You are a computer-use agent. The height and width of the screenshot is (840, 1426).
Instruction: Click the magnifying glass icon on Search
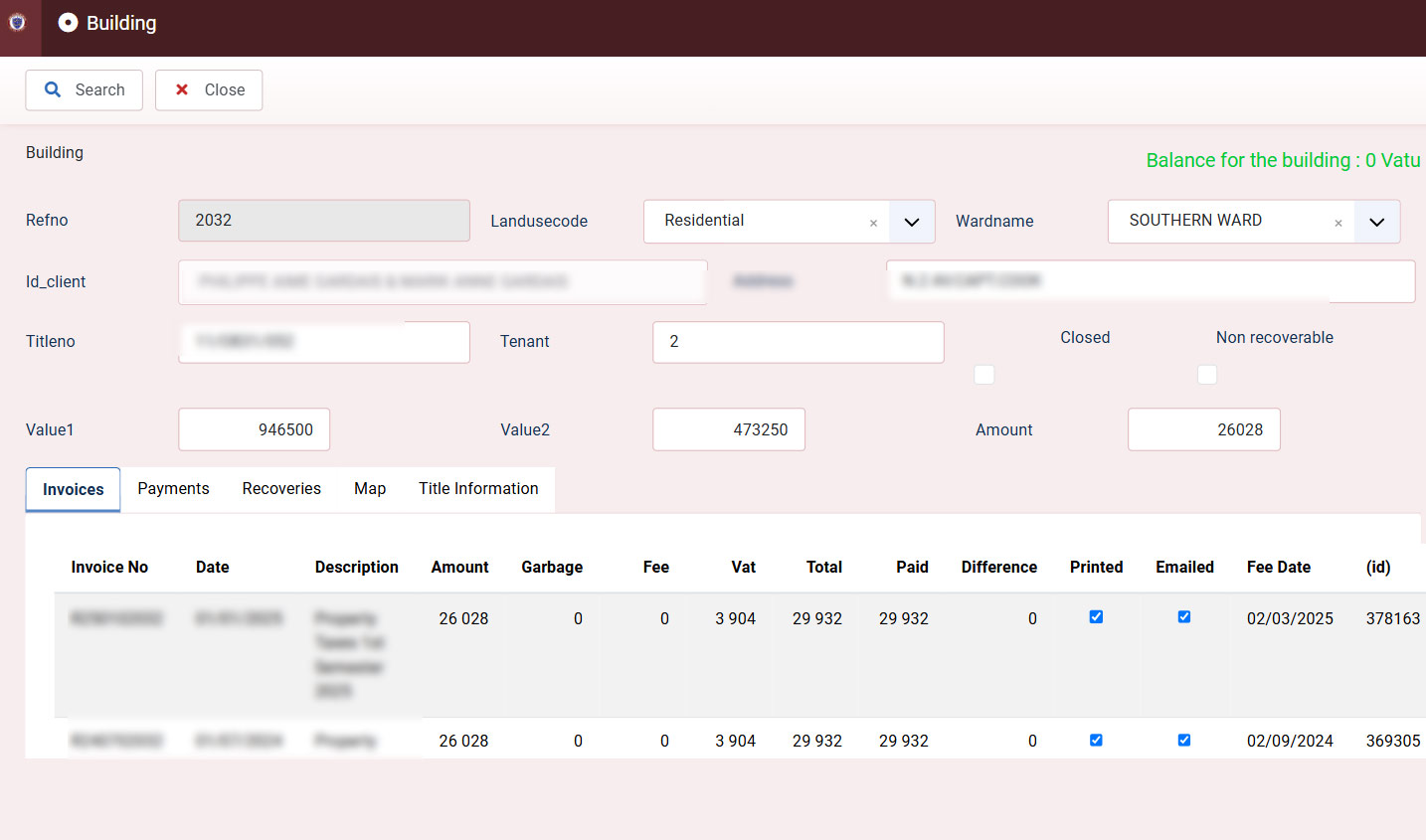click(53, 89)
